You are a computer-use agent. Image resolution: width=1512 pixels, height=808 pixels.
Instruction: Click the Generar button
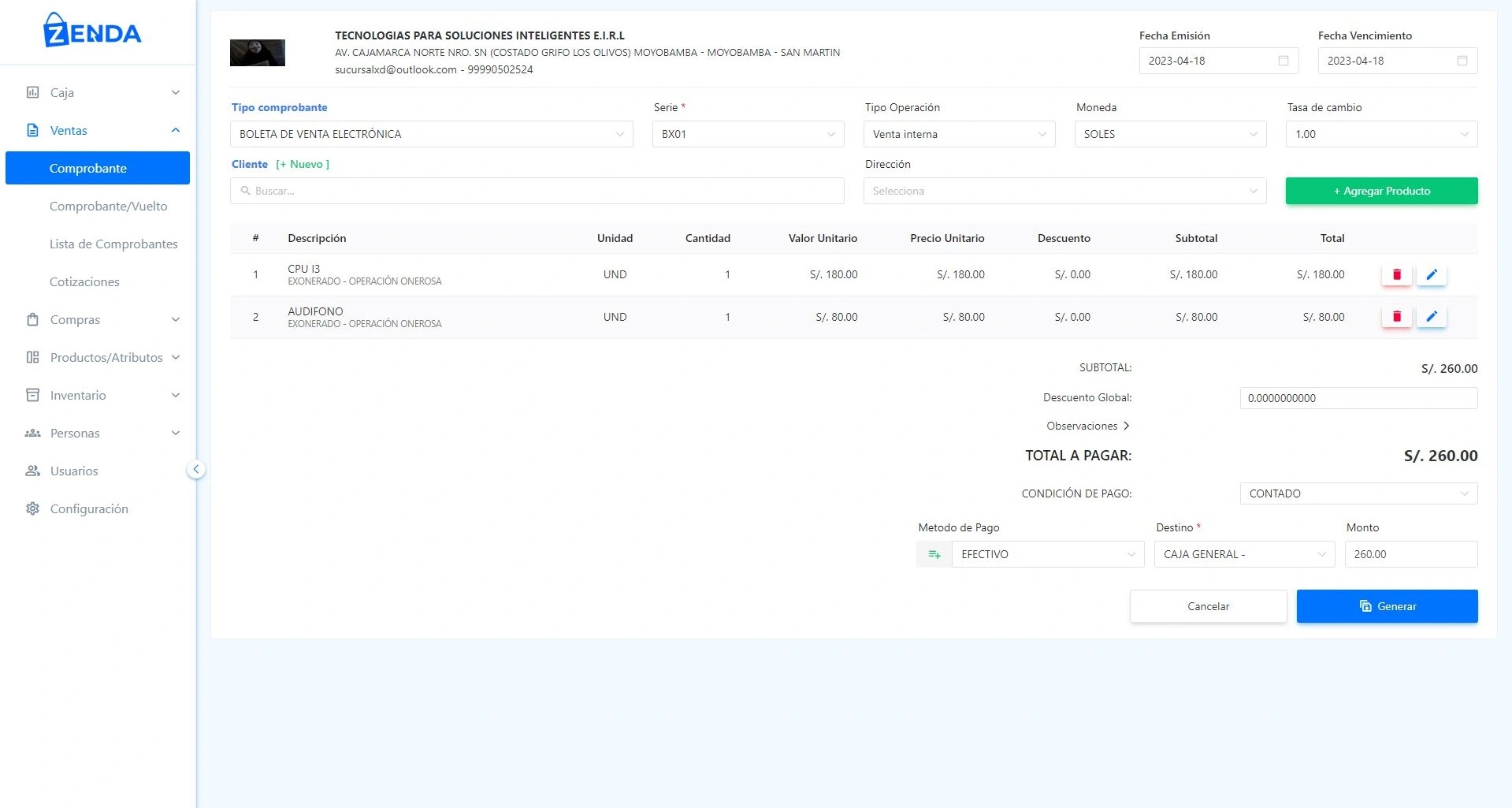click(x=1387, y=606)
